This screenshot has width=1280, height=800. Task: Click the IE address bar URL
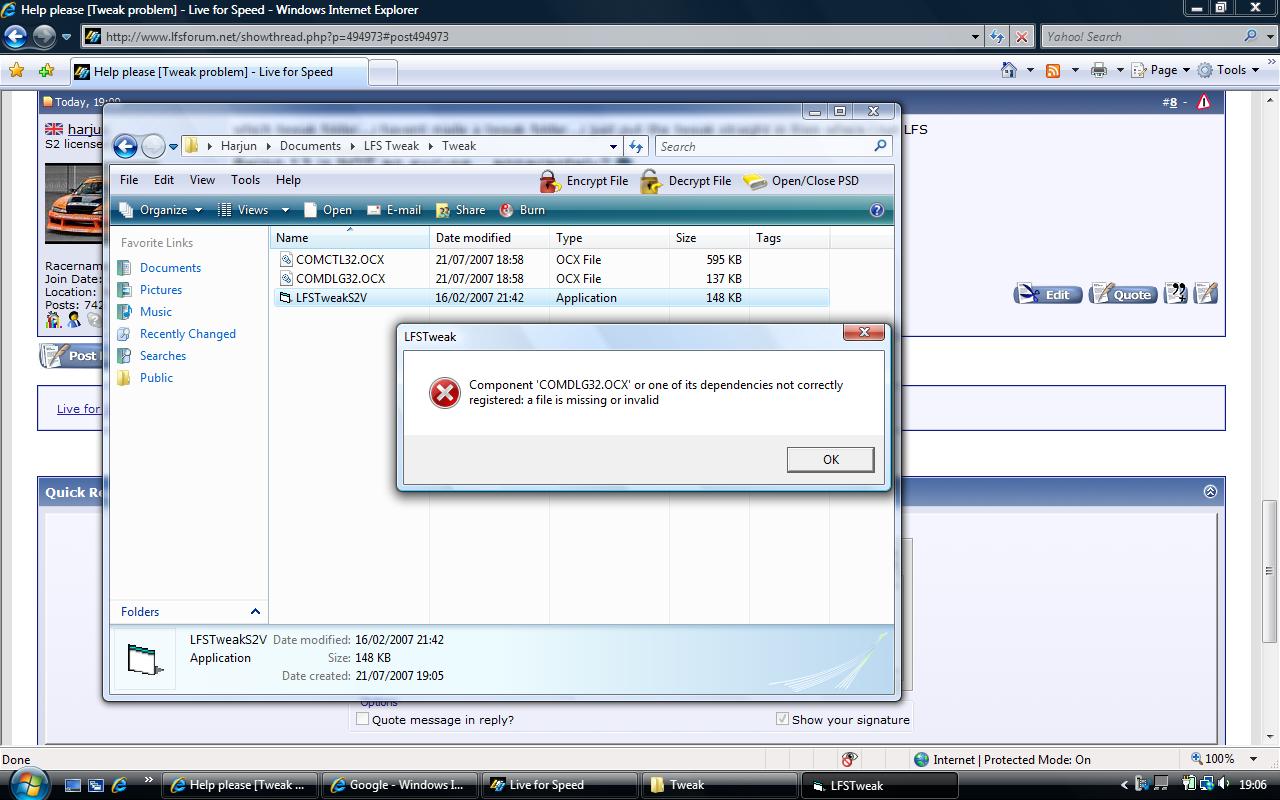click(277, 37)
